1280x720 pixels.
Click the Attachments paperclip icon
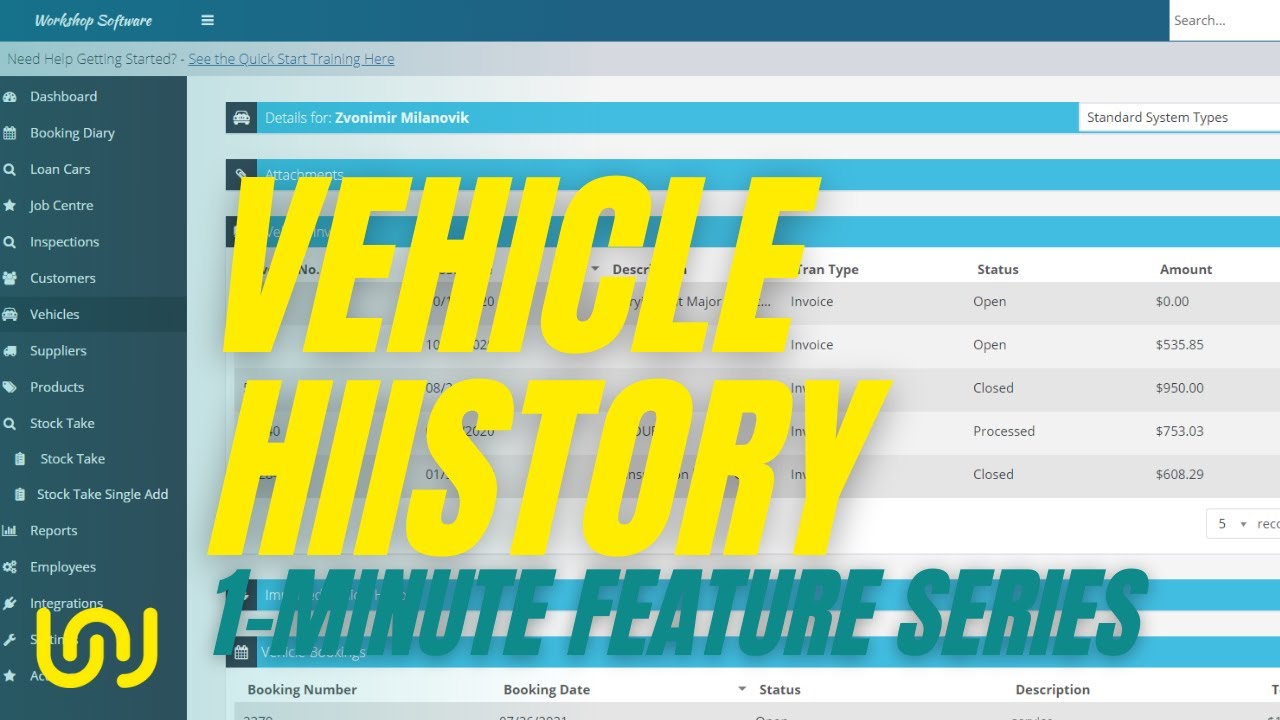pyautogui.click(x=241, y=175)
